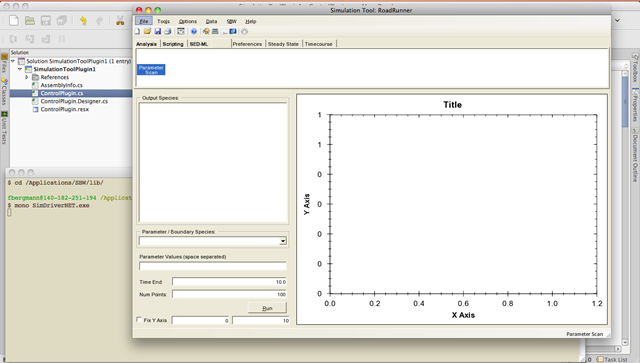This screenshot has width=640, height=363.
Task: Click the Fix Y Axis minimum field showing 0
Action: pyautogui.click(x=200, y=321)
